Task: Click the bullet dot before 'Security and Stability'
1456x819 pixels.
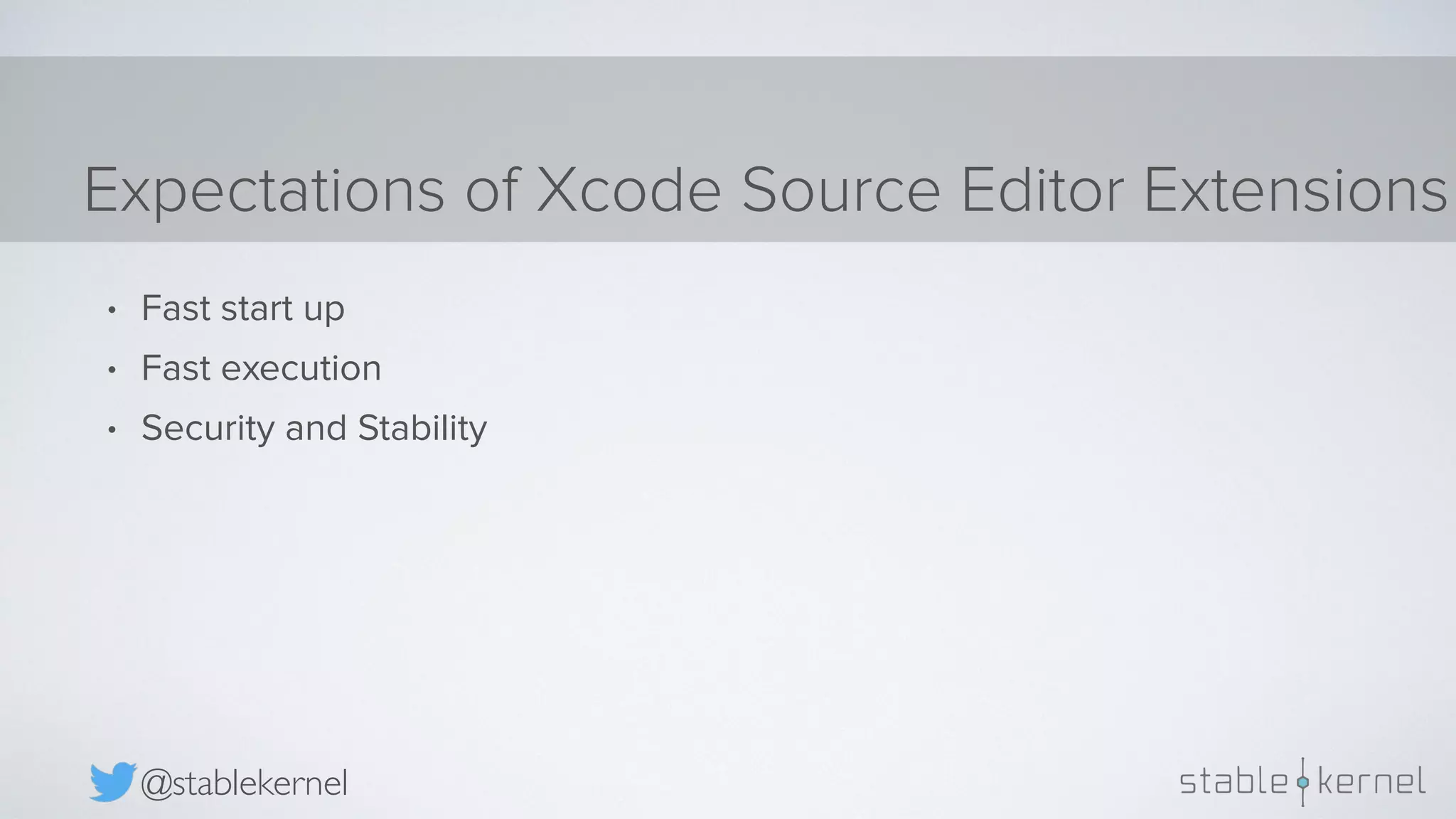Action: 112,429
